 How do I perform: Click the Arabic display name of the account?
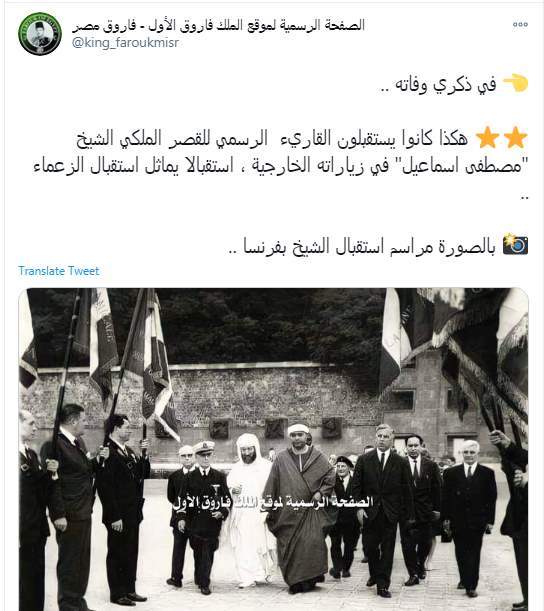pos(219,26)
